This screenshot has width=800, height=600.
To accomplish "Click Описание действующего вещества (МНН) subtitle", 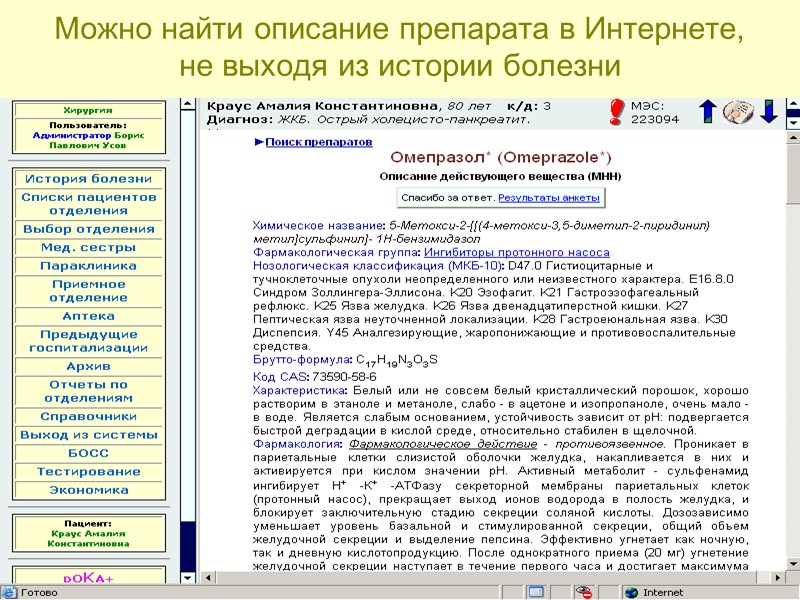I will [501, 177].
